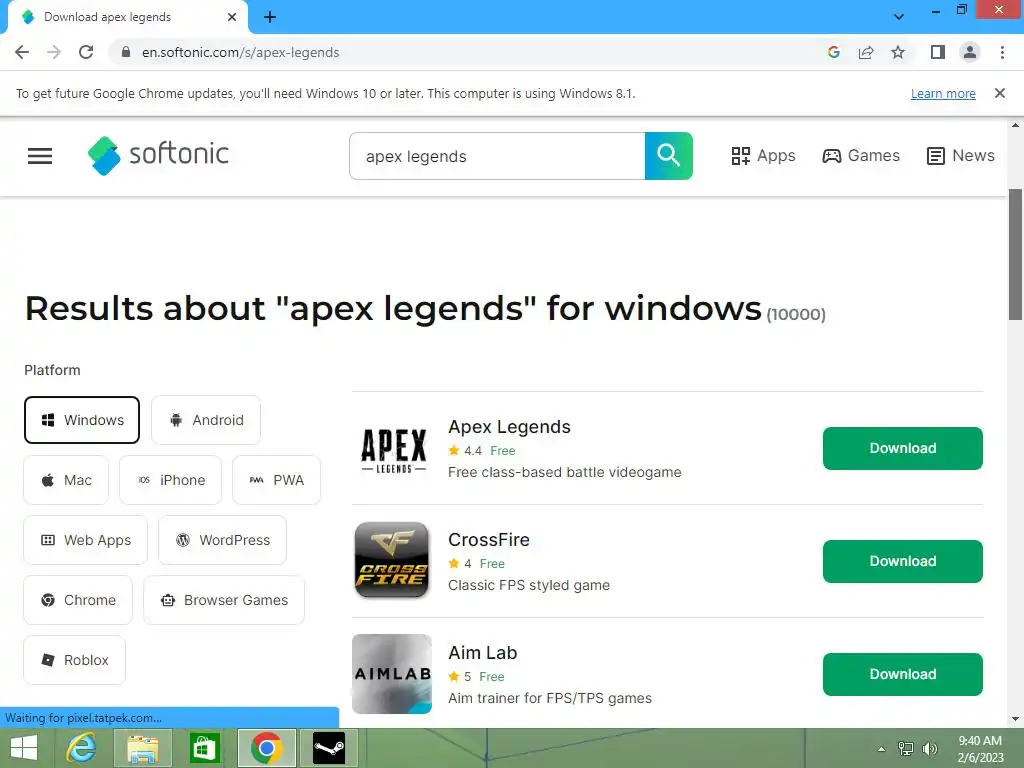Select the WordPress platform filter

click(x=222, y=540)
